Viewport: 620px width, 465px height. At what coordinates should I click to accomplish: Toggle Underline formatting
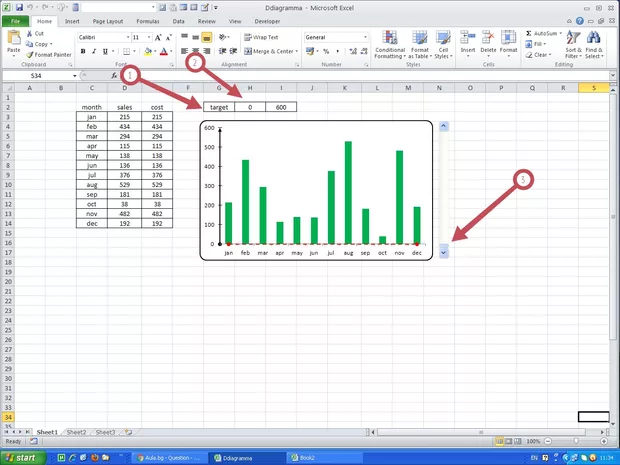click(105, 51)
